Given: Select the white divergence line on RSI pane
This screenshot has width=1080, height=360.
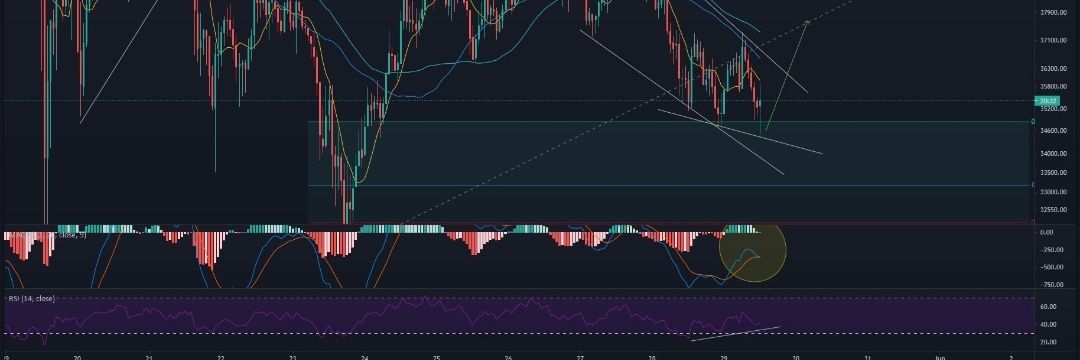Looking at the screenshot, I should (736, 333).
